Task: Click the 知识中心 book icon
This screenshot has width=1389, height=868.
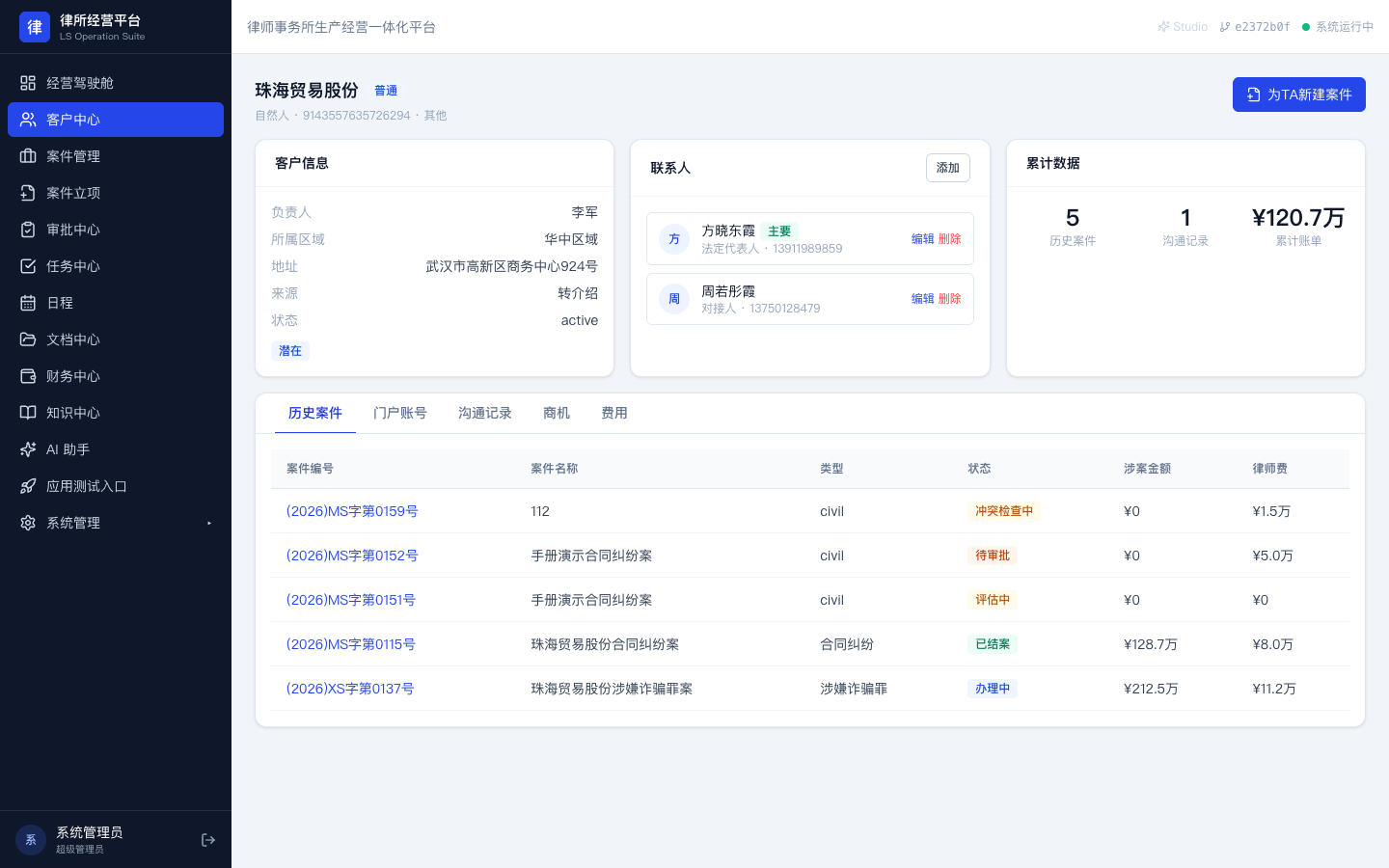Action: pyautogui.click(x=28, y=413)
